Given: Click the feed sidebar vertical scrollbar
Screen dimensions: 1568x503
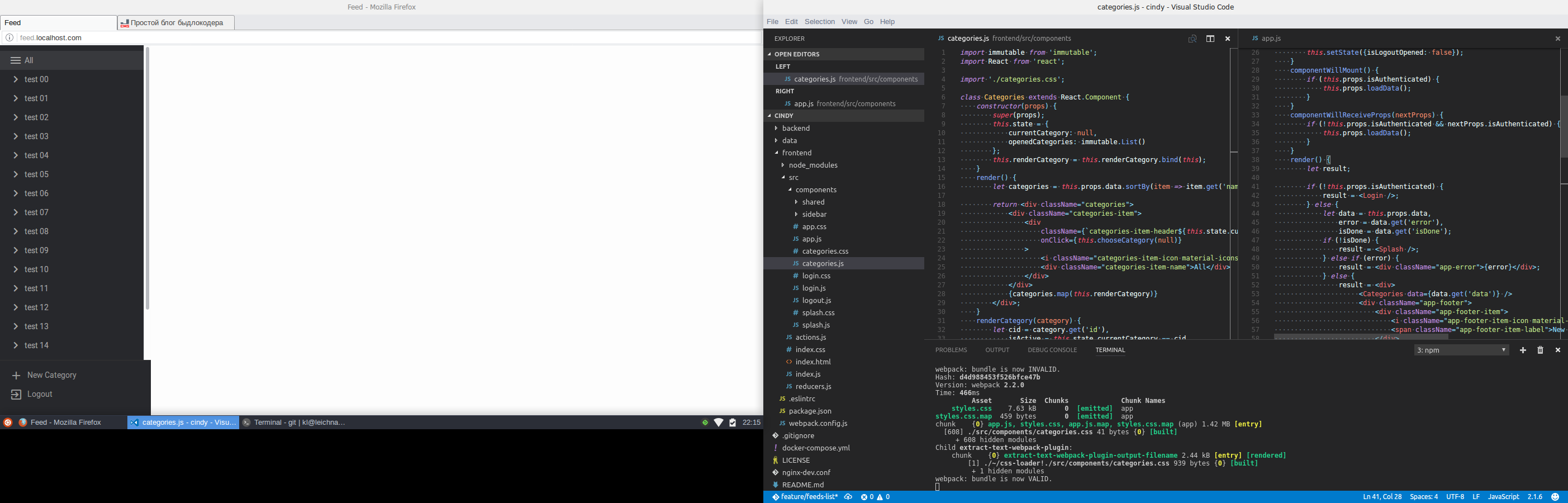Looking at the screenshot, I should click(148, 178).
